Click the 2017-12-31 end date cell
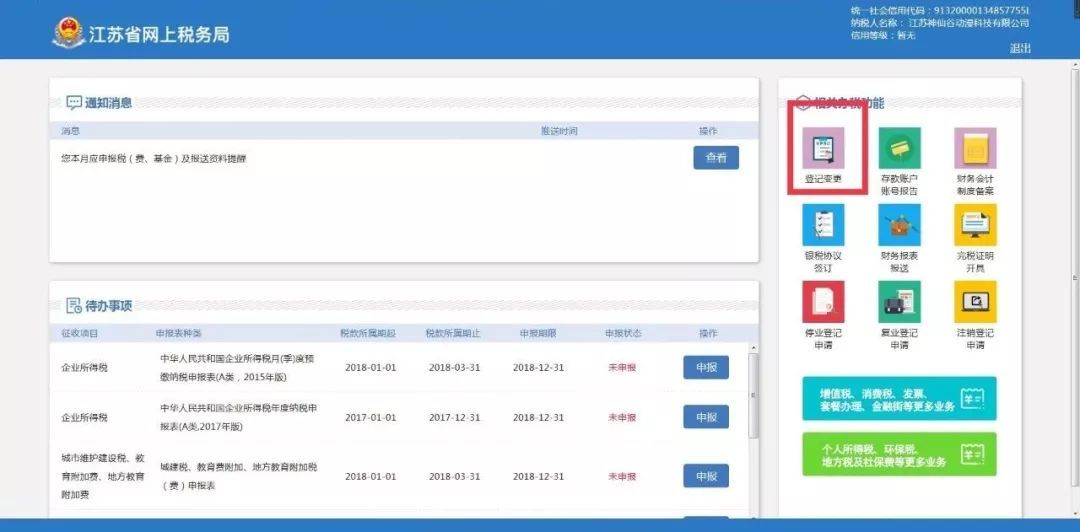The width and height of the screenshot is (1080, 532). pyautogui.click(x=455, y=418)
